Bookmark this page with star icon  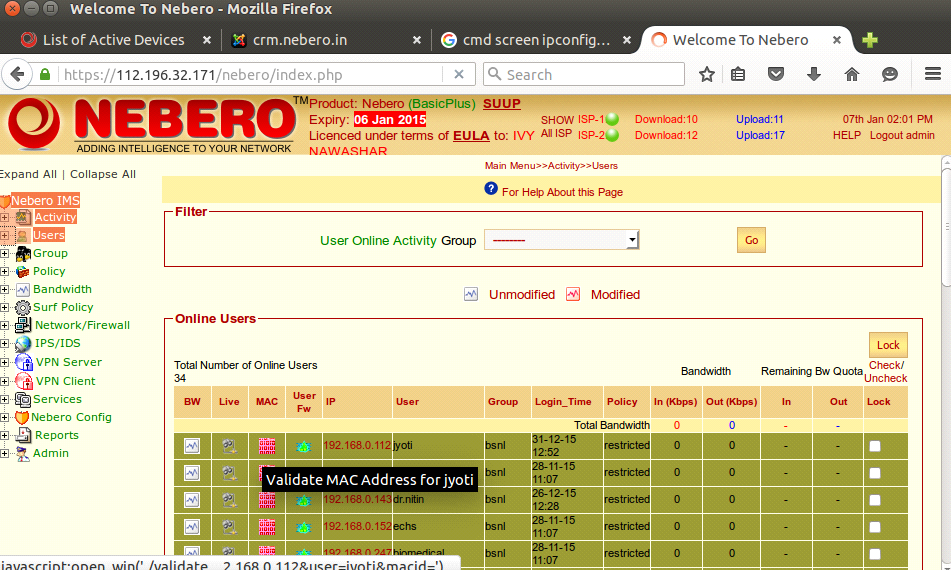coord(707,75)
